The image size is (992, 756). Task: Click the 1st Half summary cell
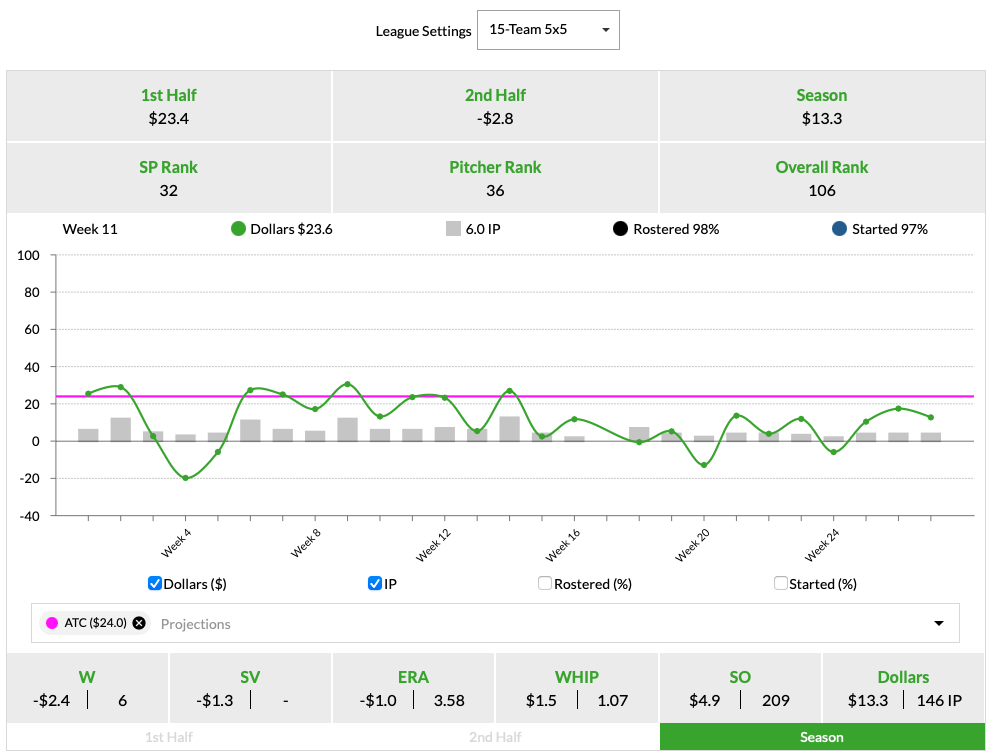tap(169, 106)
